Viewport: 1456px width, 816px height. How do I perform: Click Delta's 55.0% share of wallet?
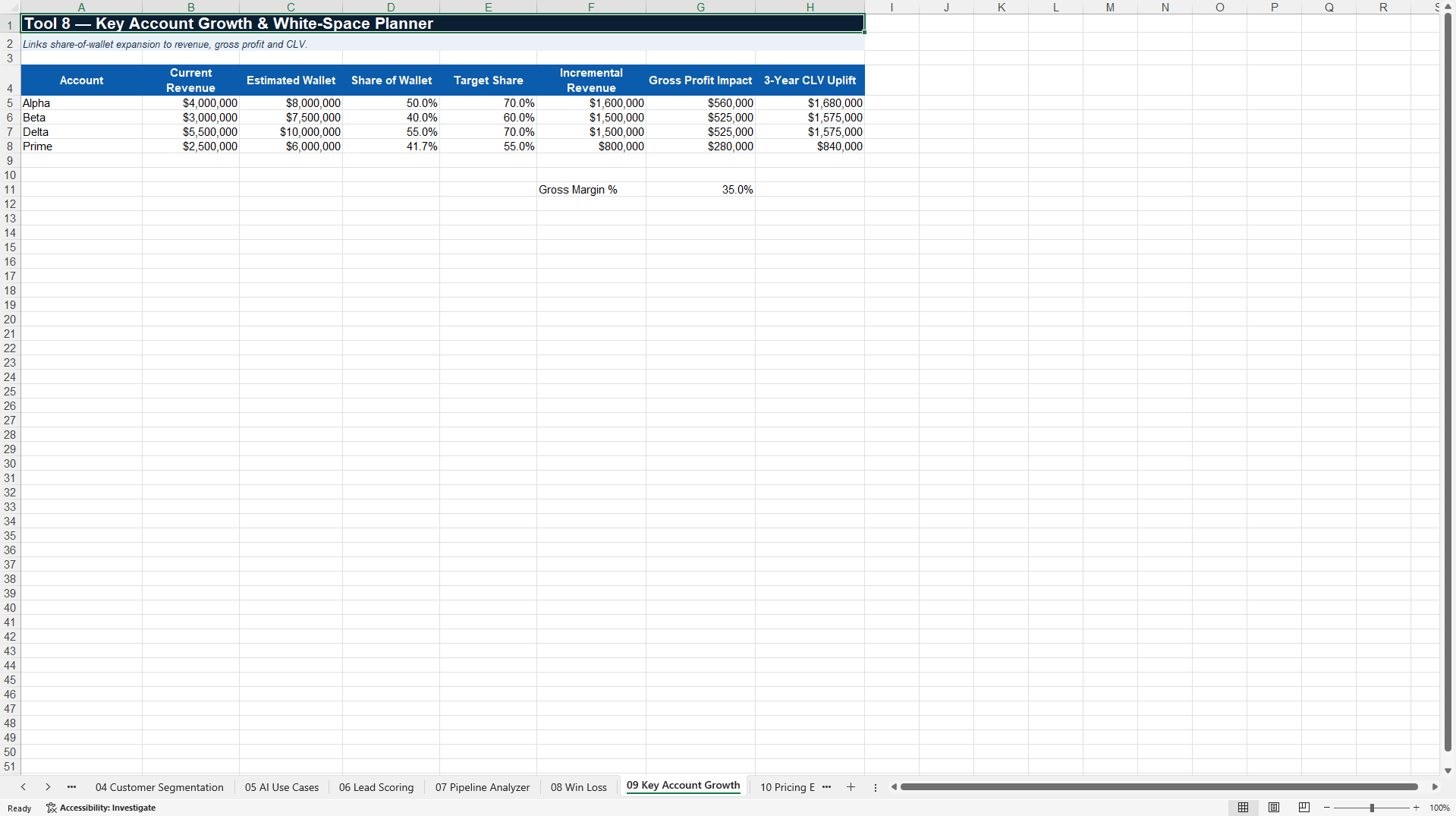click(391, 132)
